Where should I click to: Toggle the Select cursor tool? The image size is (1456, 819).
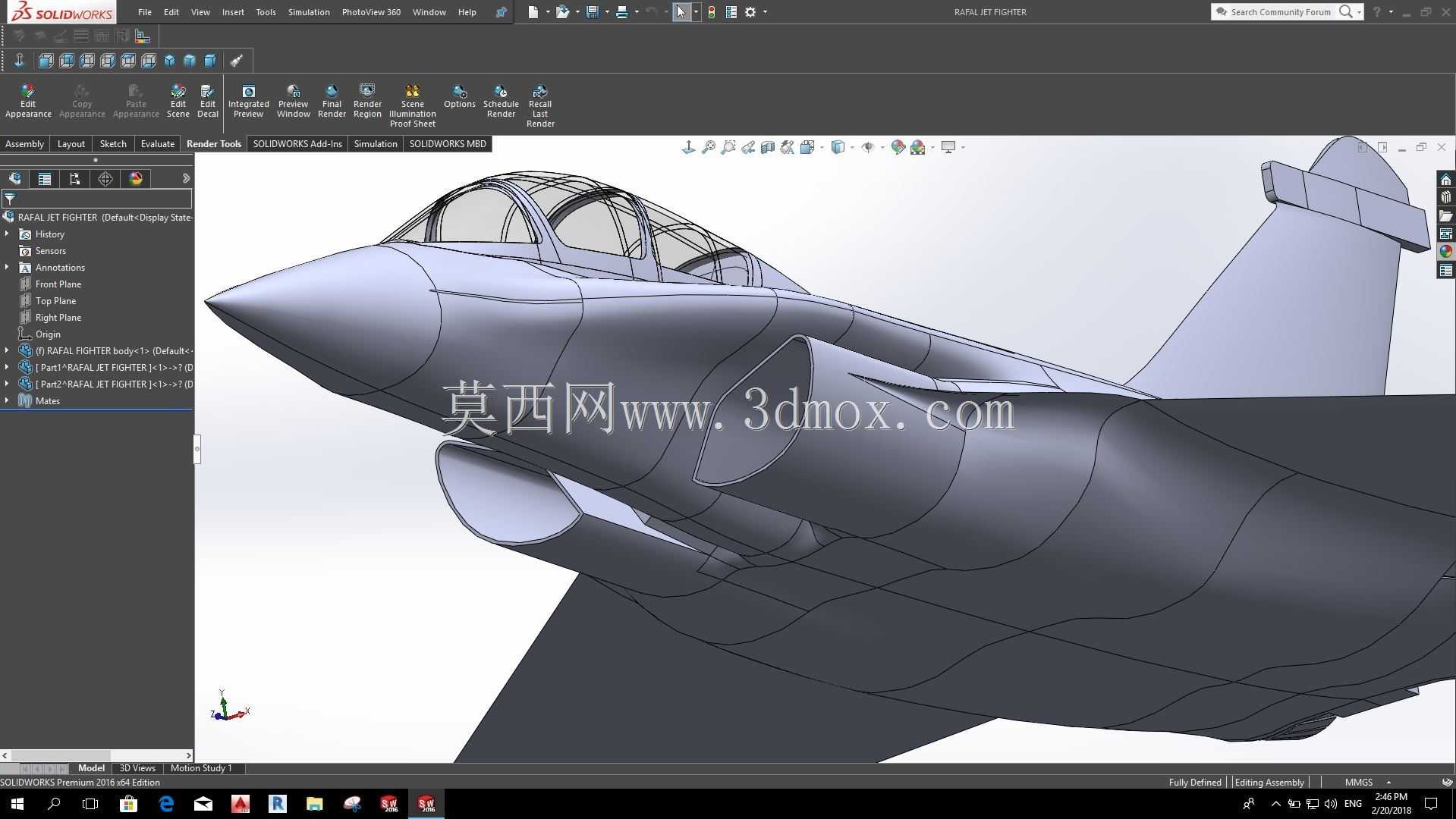681,12
